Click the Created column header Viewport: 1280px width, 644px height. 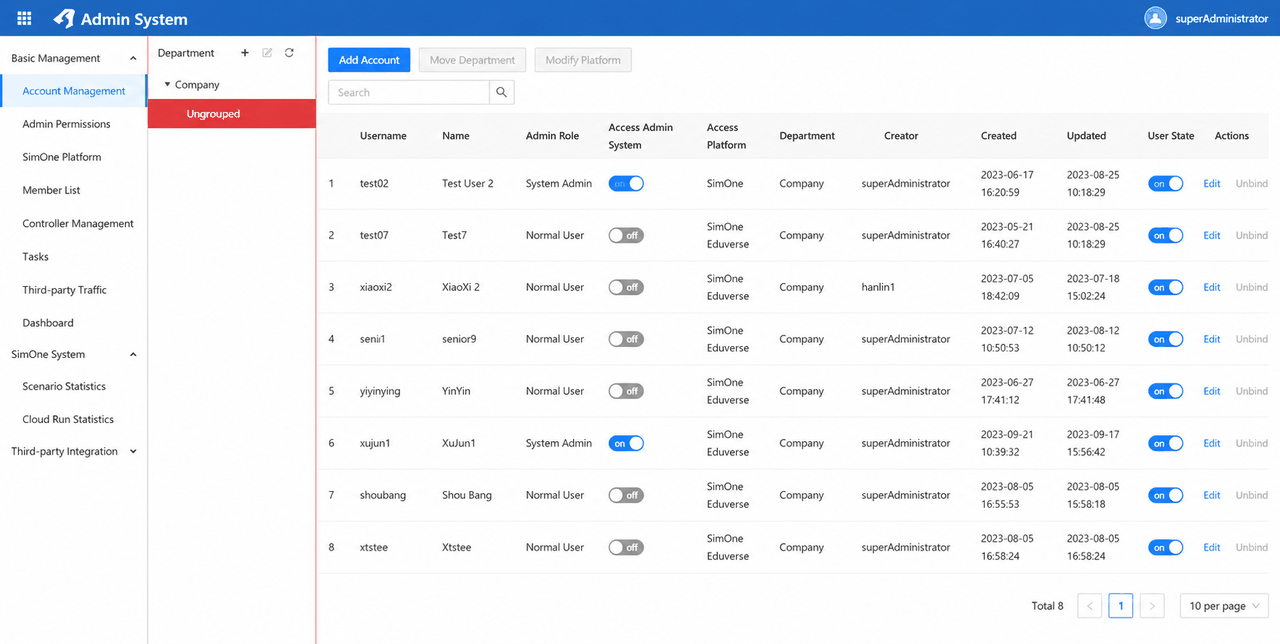pyautogui.click(x=998, y=136)
